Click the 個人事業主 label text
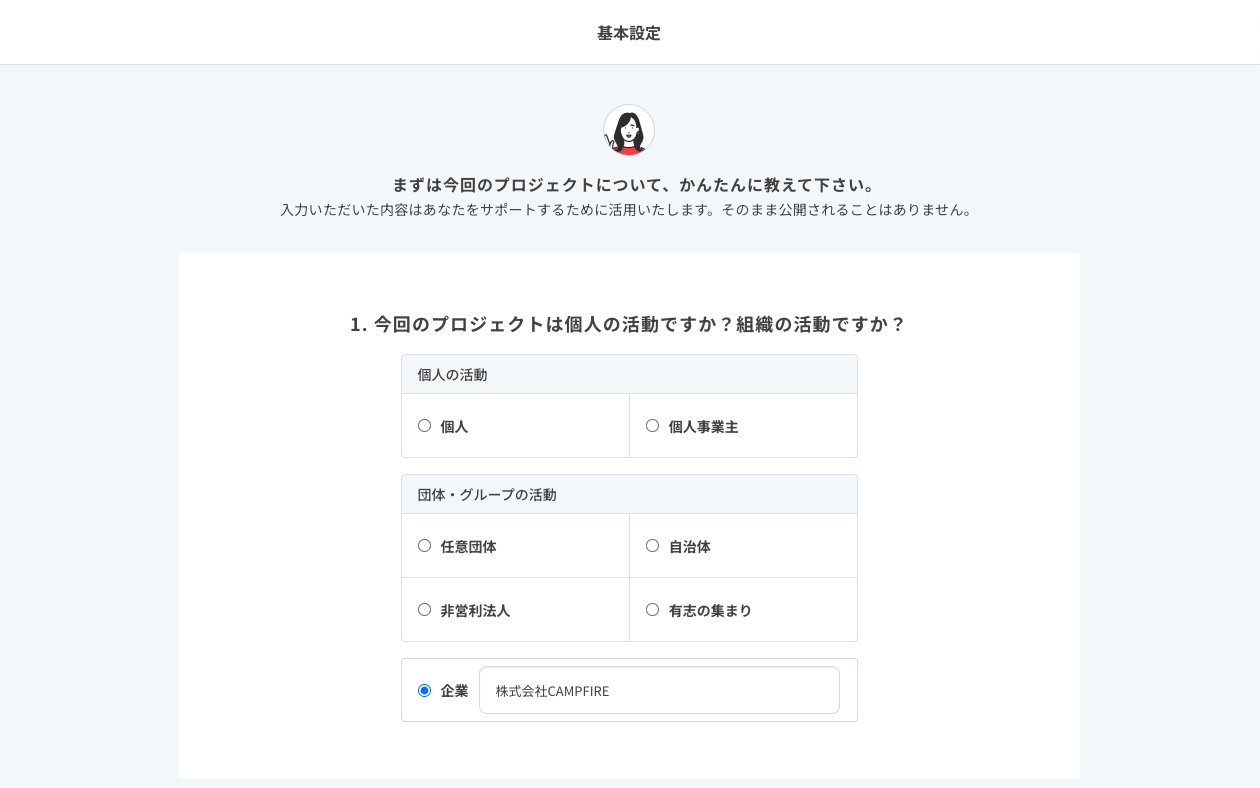 coord(703,427)
